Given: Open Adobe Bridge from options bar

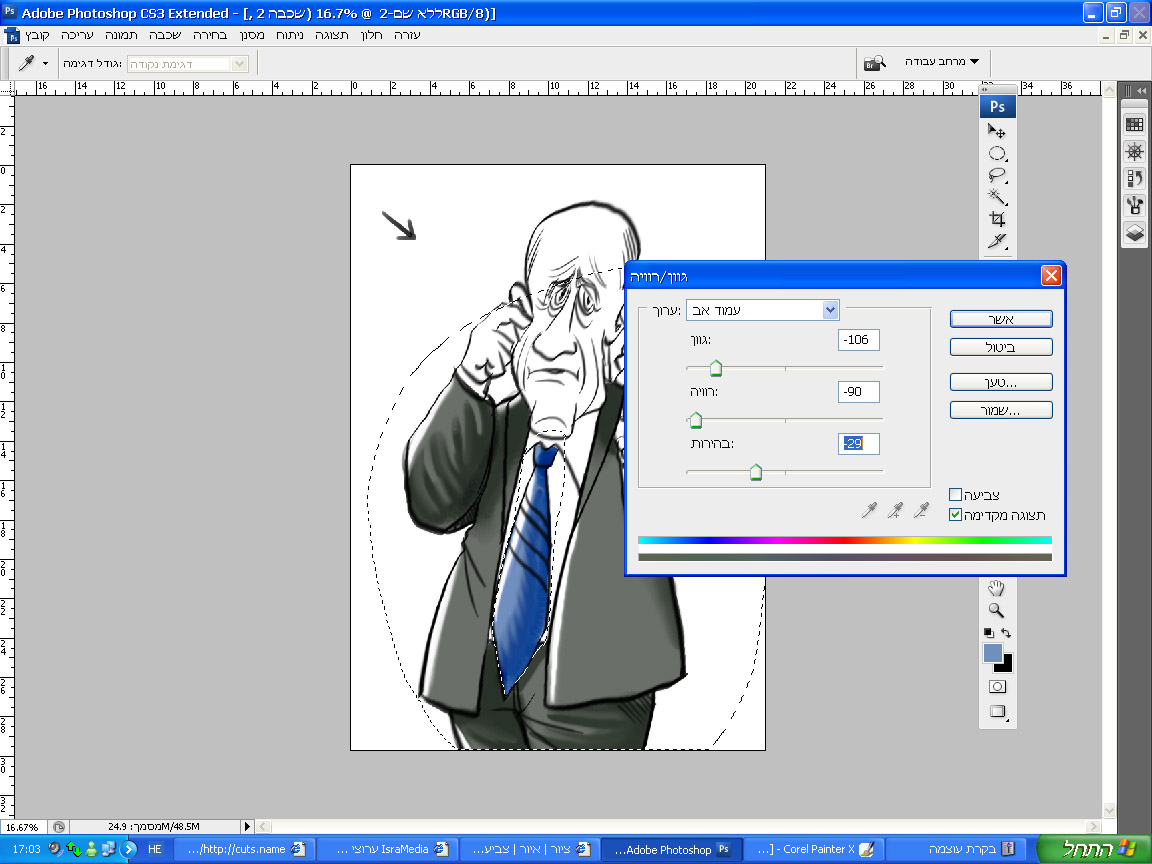Looking at the screenshot, I should 874,63.
